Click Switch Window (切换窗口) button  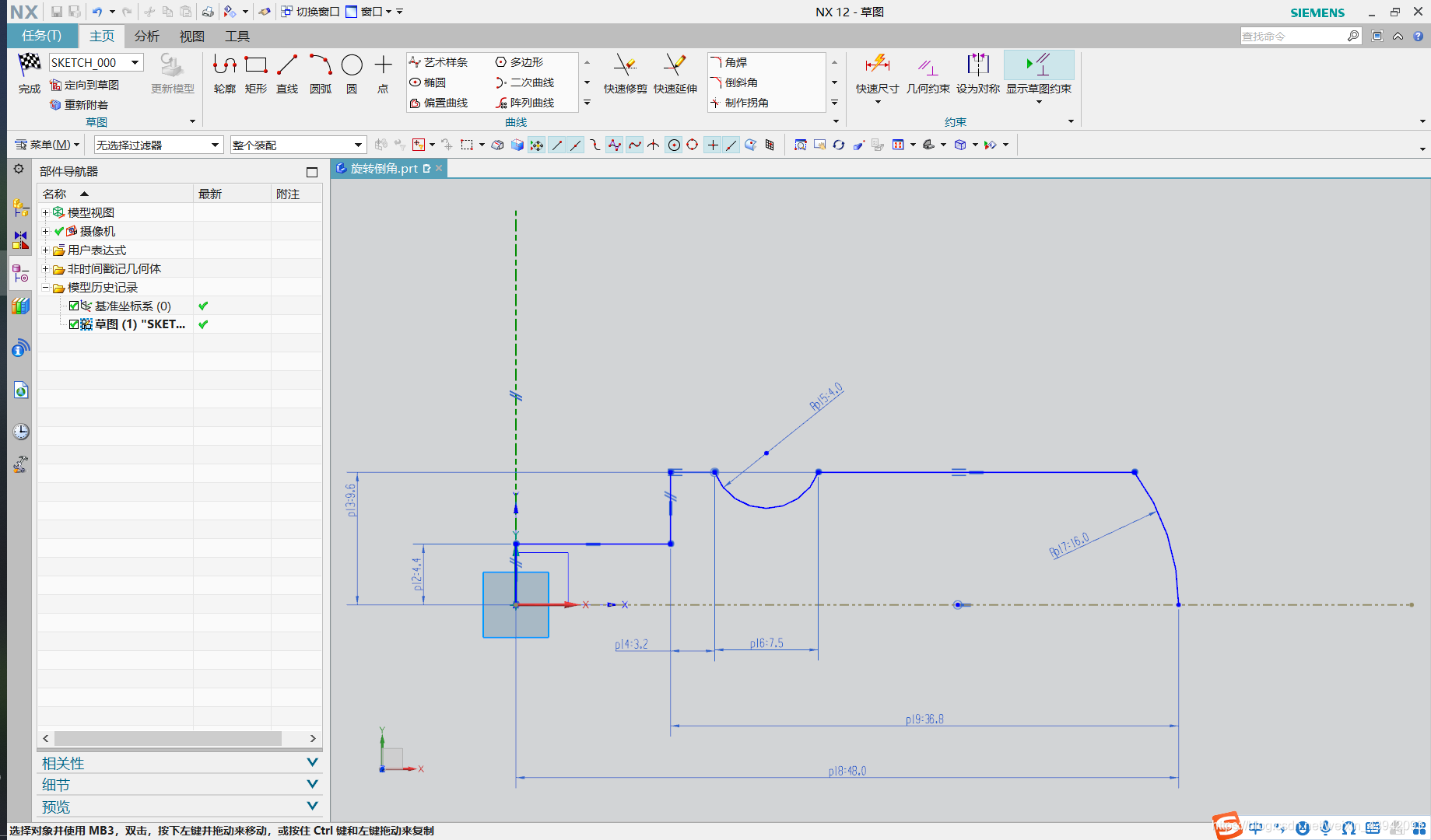[310, 12]
